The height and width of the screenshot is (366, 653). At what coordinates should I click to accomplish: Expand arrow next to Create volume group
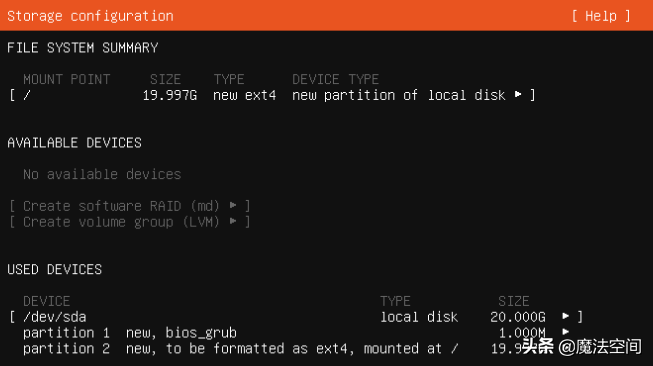coord(233,221)
